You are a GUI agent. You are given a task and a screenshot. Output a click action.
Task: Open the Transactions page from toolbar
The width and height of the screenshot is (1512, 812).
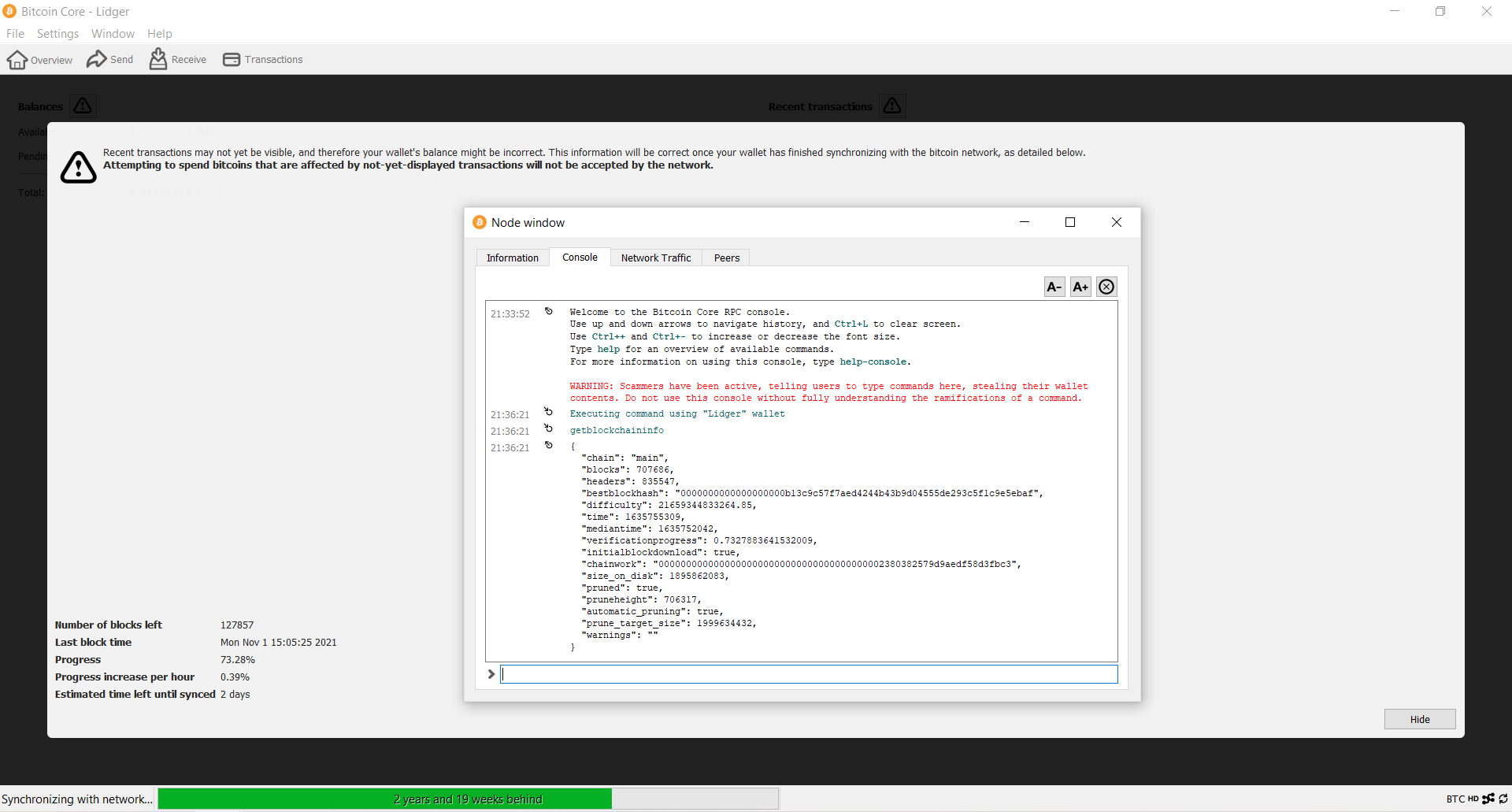(x=262, y=60)
